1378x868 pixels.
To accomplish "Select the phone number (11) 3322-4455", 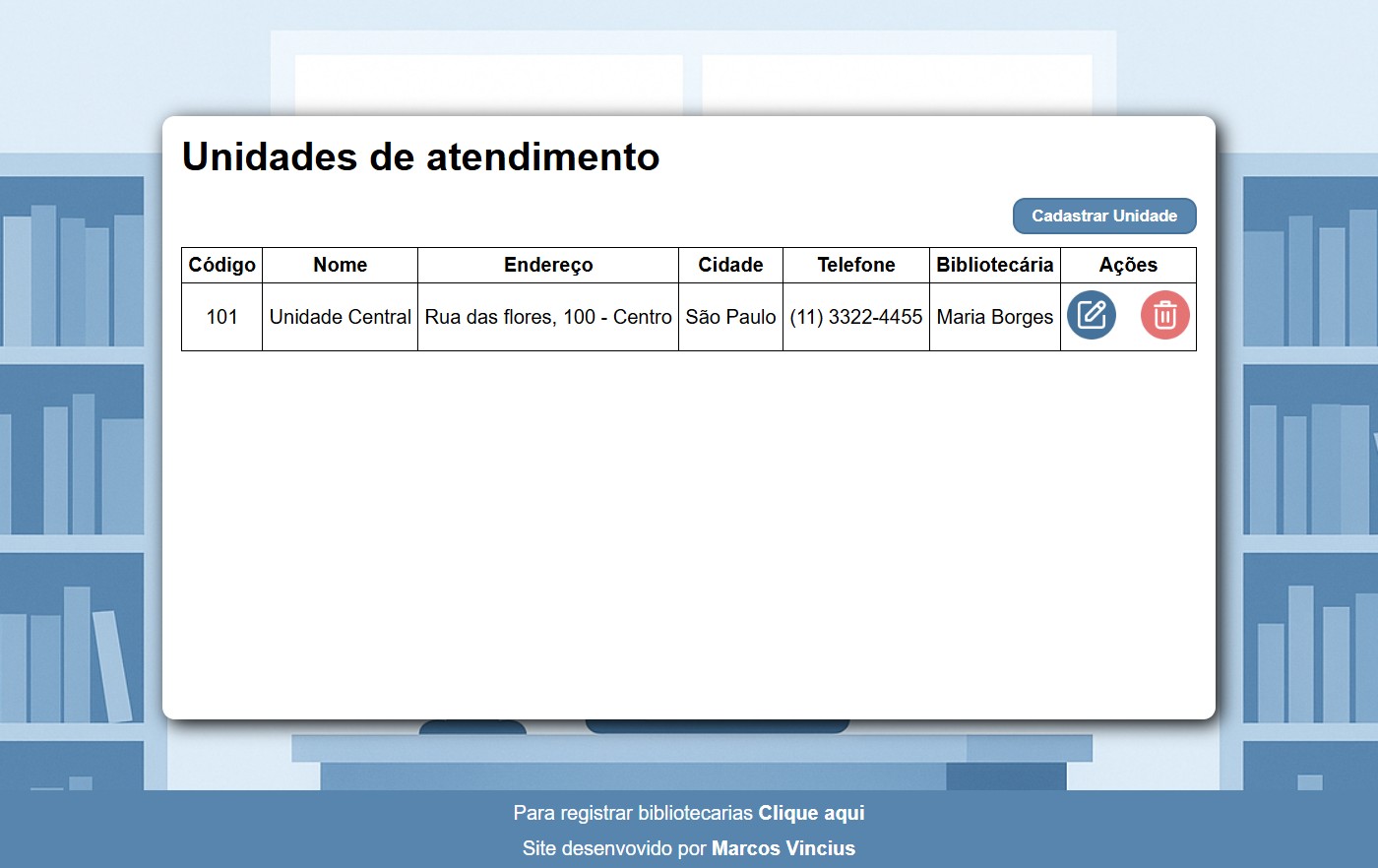I will 855,317.
